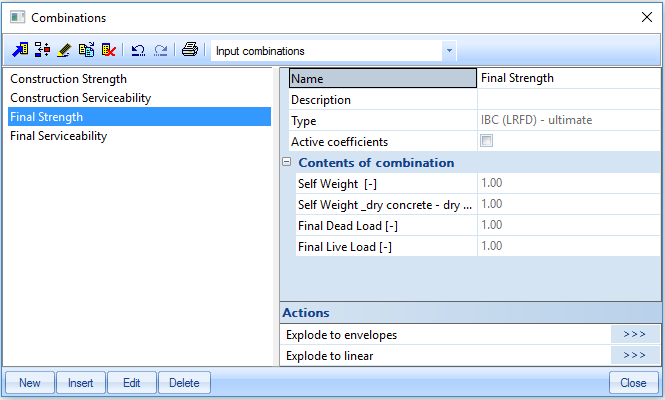Click Explode to linear action arrow
Screen dimensions: 665x400
click(634, 356)
